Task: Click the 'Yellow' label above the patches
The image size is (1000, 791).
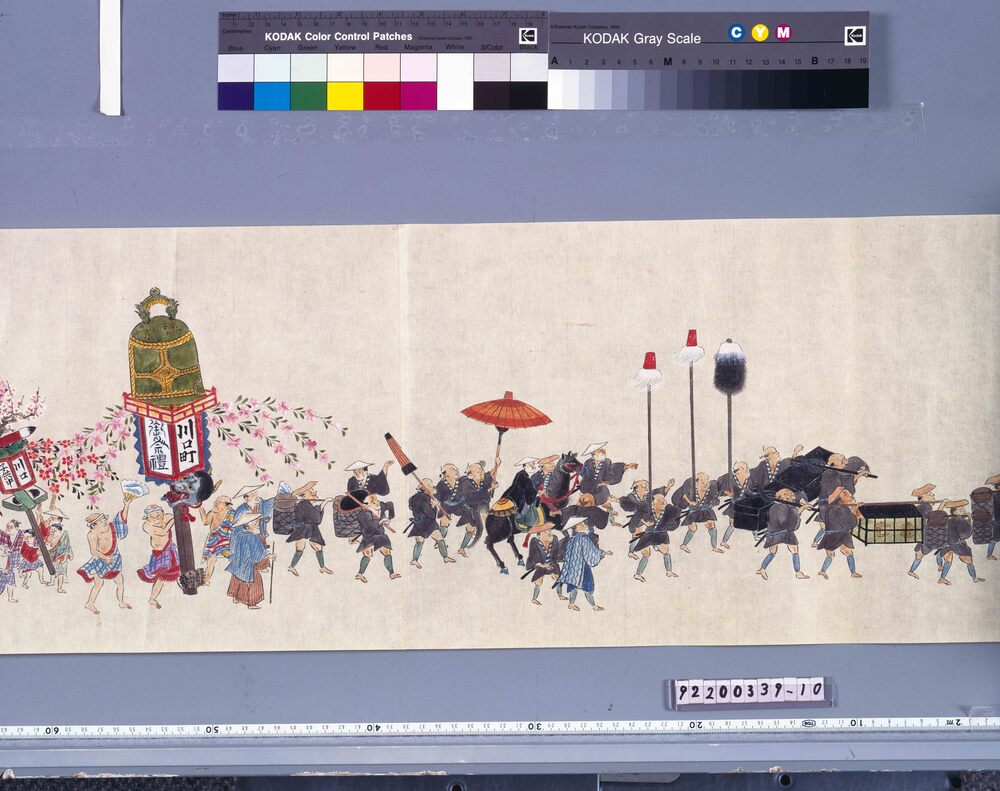Action: (x=345, y=48)
